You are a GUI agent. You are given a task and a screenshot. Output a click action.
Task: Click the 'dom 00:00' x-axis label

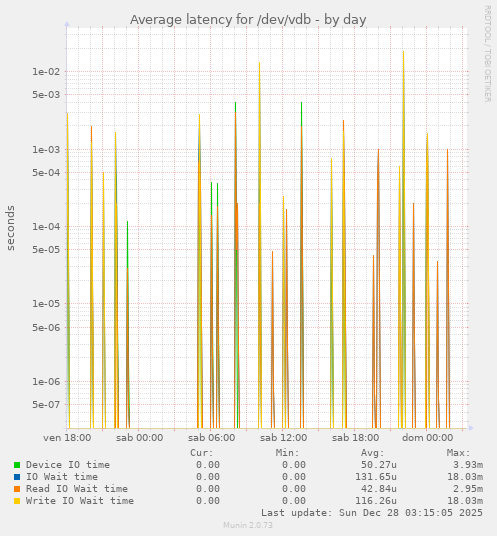tap(428, 438)
